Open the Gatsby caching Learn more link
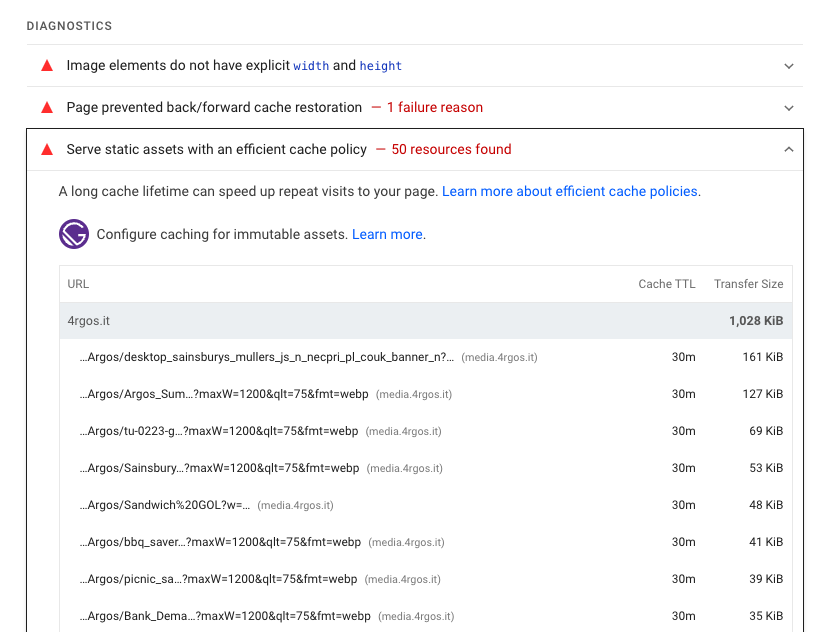The image size is (827, 632). (387, 234)
